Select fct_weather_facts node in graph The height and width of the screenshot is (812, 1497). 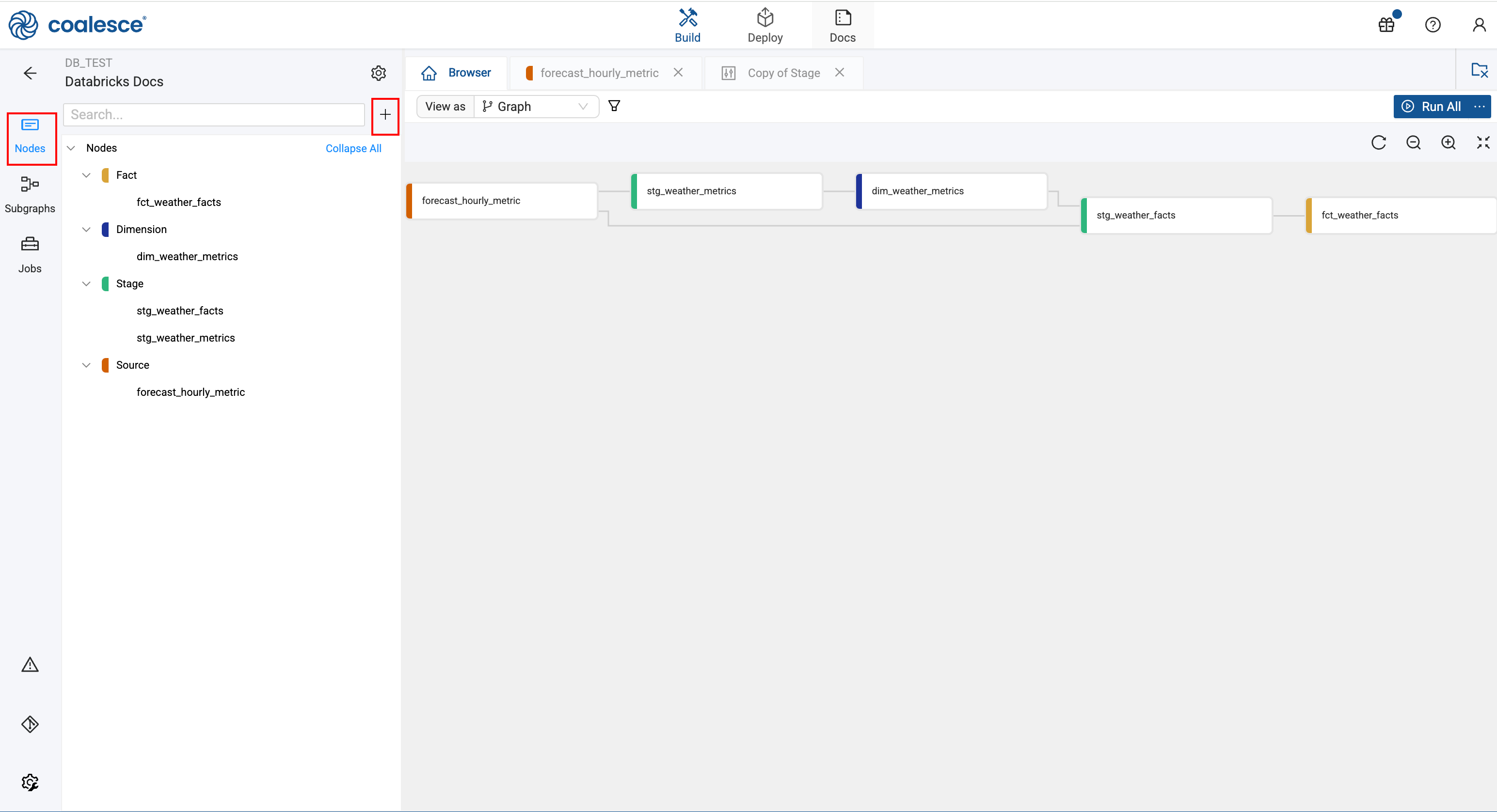tap(1401, 216)
